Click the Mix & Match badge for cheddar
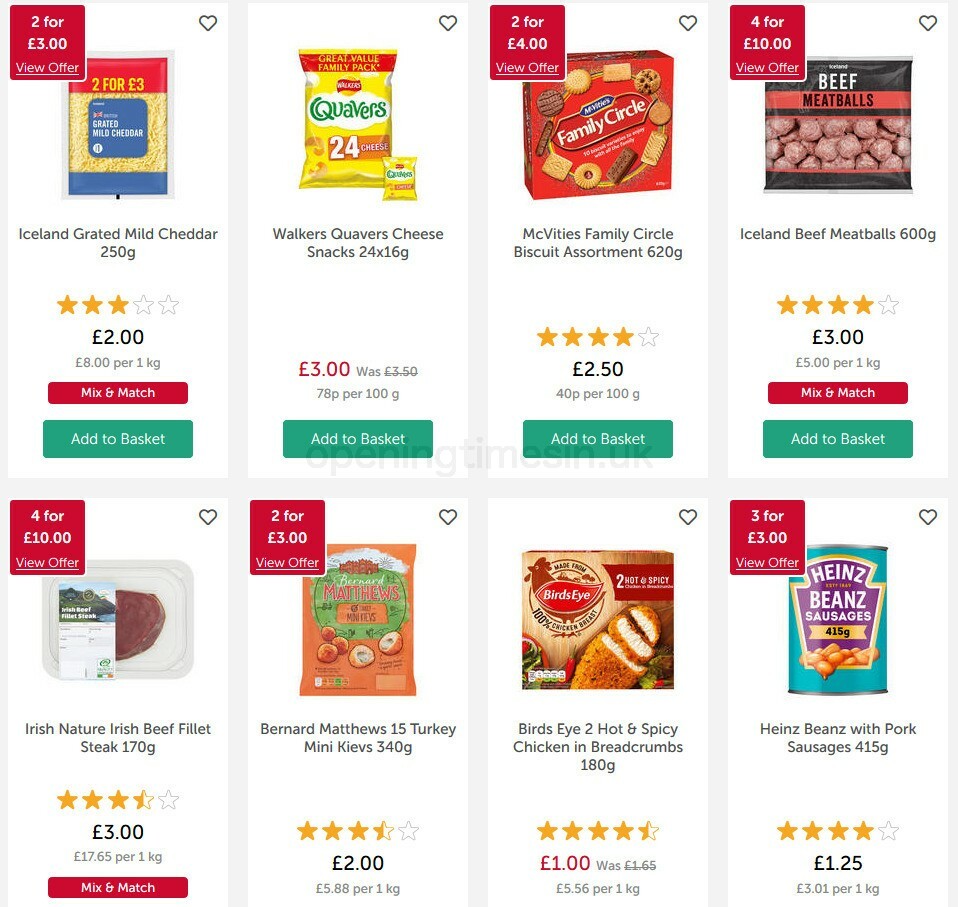The width and height of the screenshot is (958, 907). [x=117, y=392]
